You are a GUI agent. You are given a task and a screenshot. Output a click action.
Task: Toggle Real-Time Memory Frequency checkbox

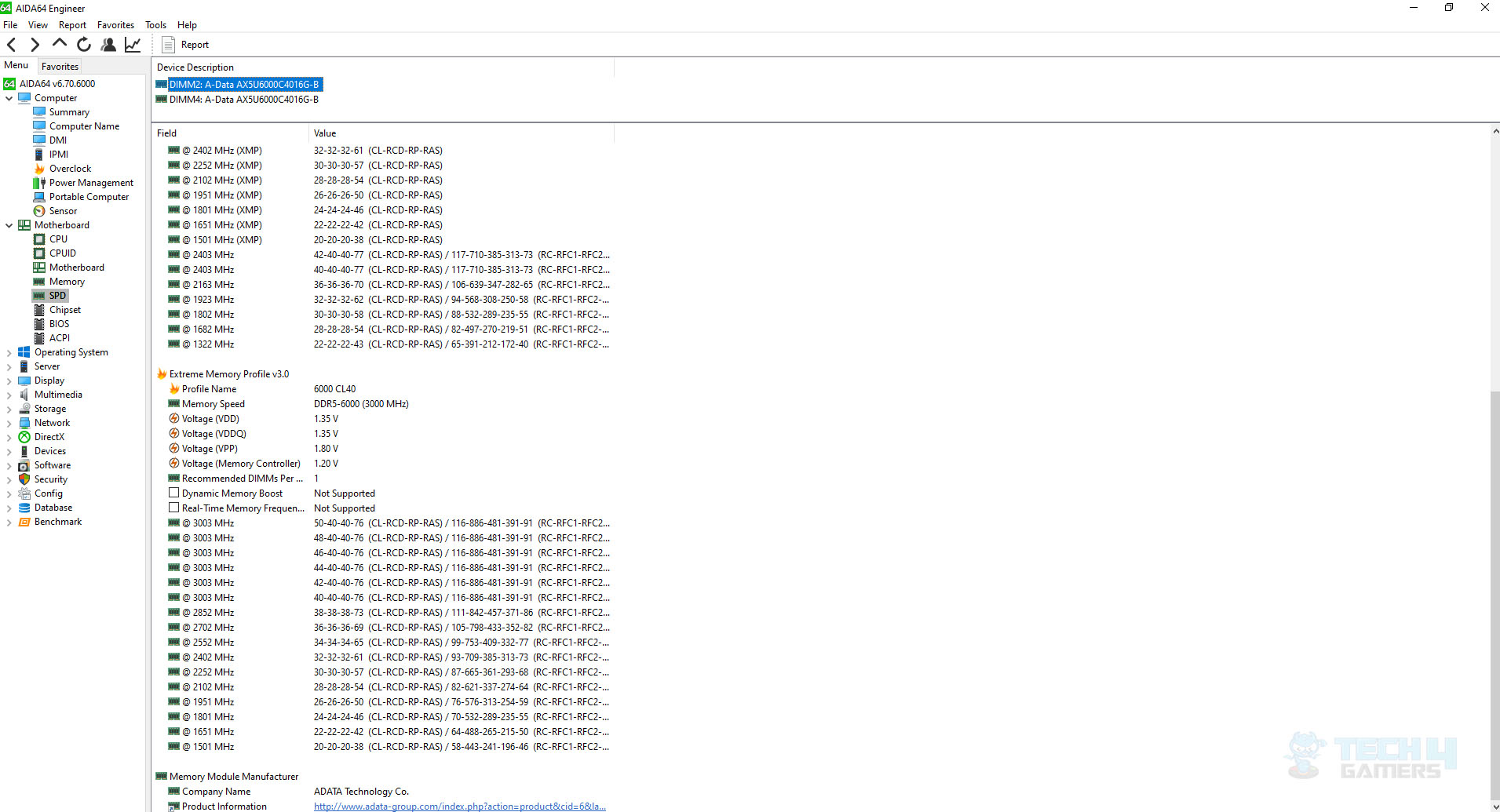[174, 508]
